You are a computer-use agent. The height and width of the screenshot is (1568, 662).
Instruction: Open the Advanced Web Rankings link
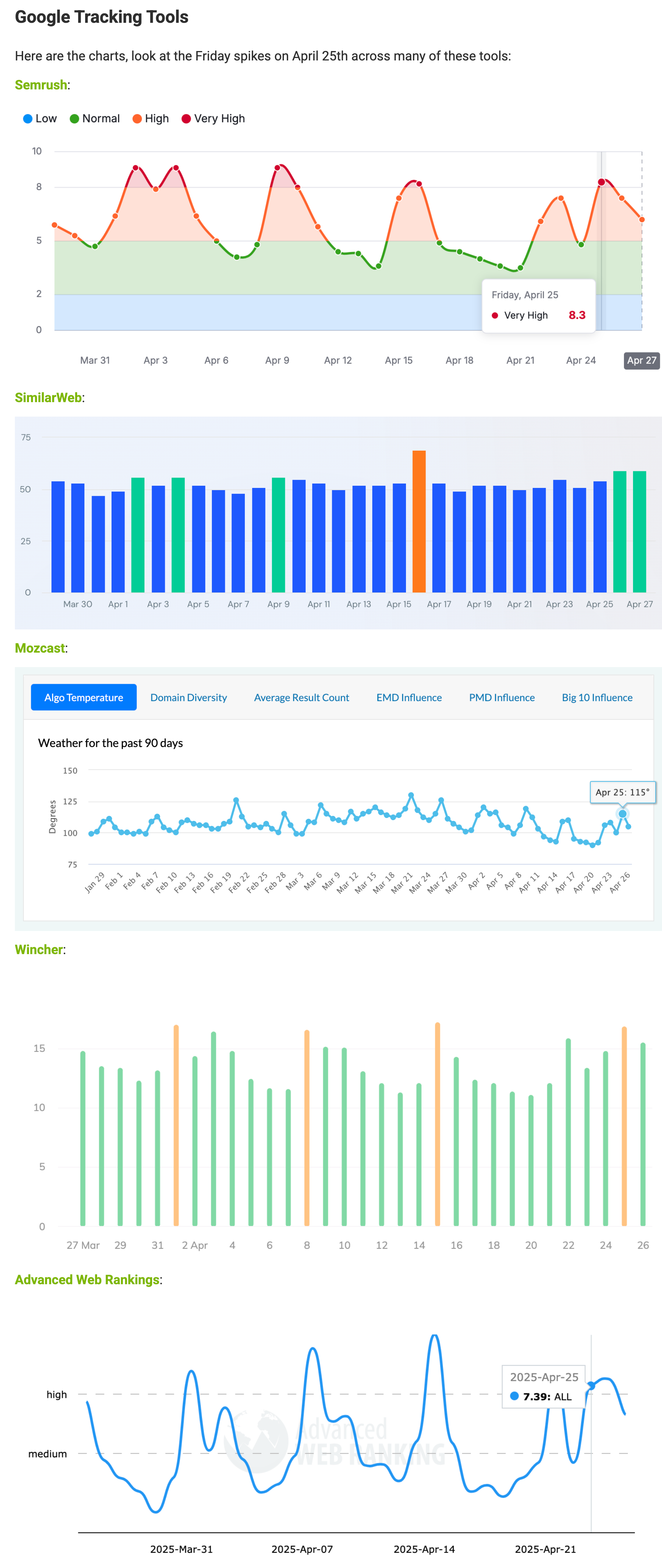tap(87, 1280)
